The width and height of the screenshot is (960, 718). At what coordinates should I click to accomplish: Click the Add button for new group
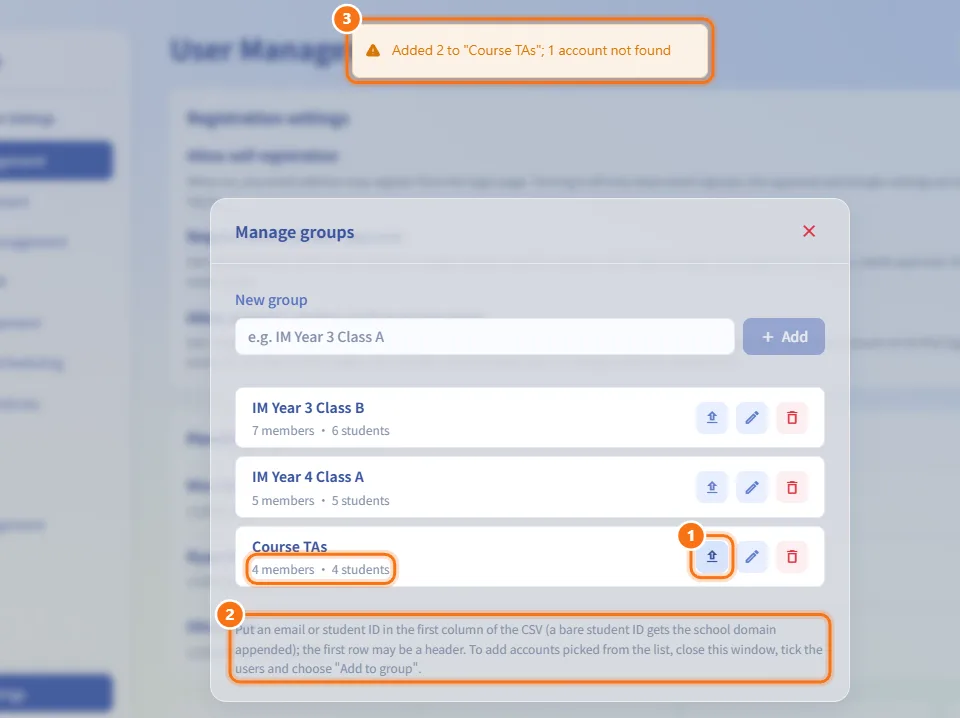pos(784,337)
